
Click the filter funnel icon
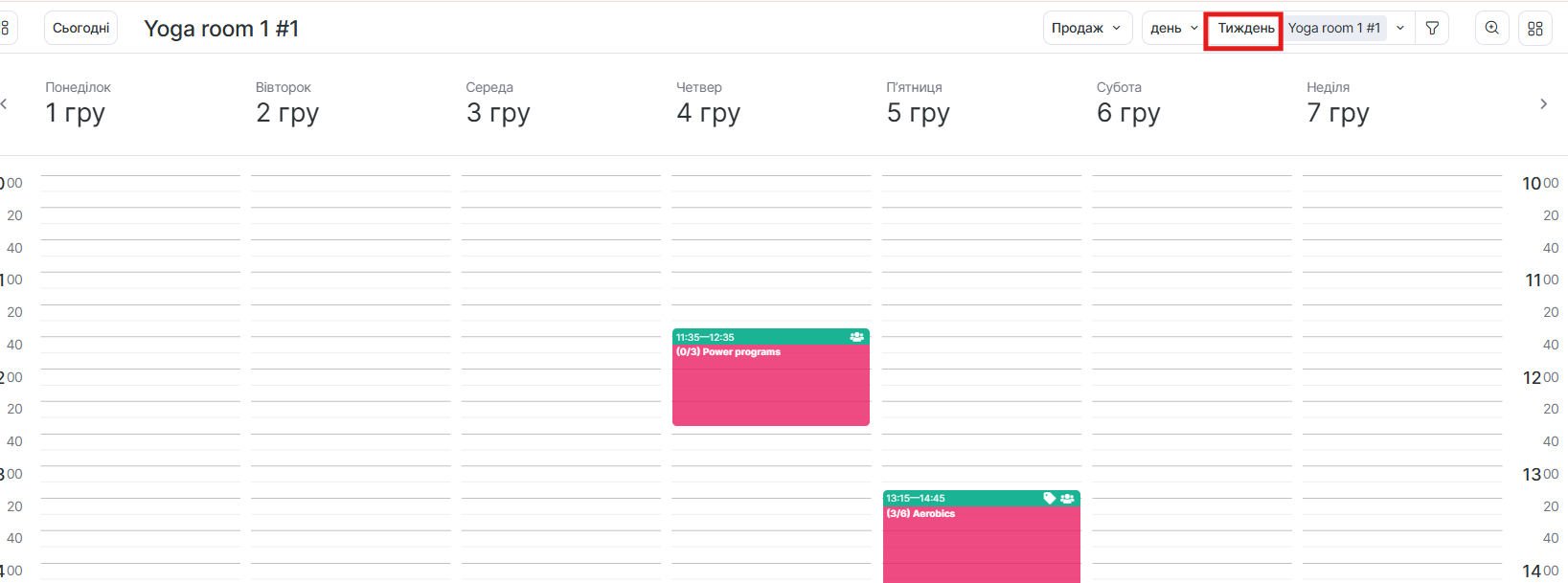(1432, 29)
